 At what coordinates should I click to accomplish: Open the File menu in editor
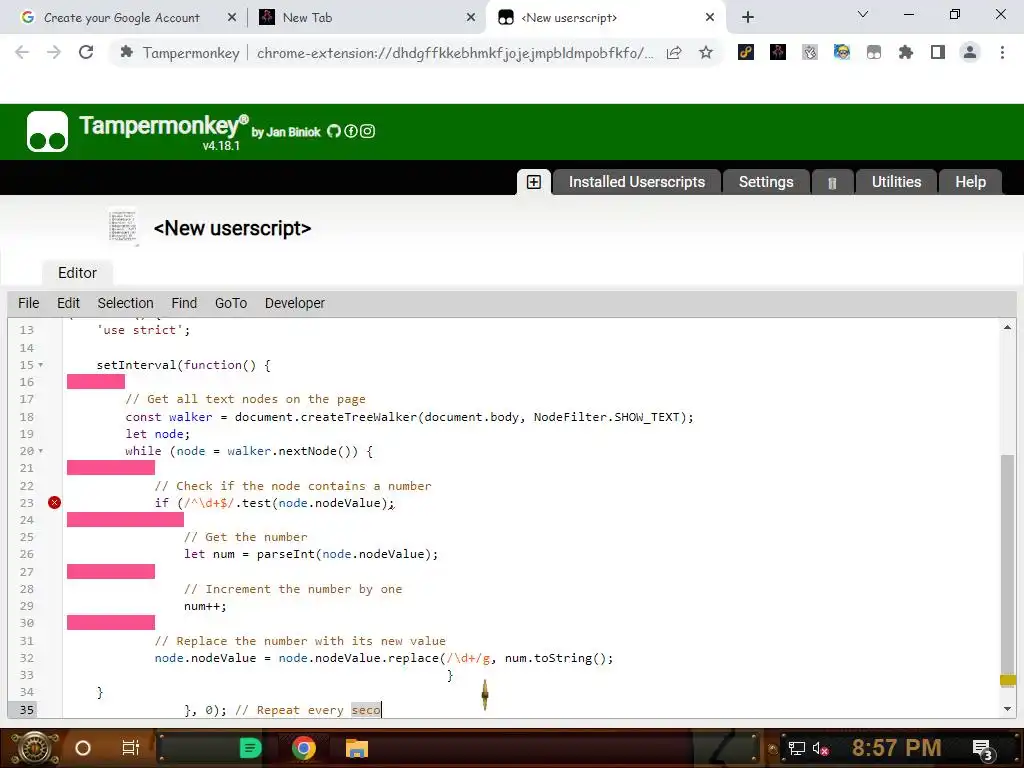(x=29, y=303)
